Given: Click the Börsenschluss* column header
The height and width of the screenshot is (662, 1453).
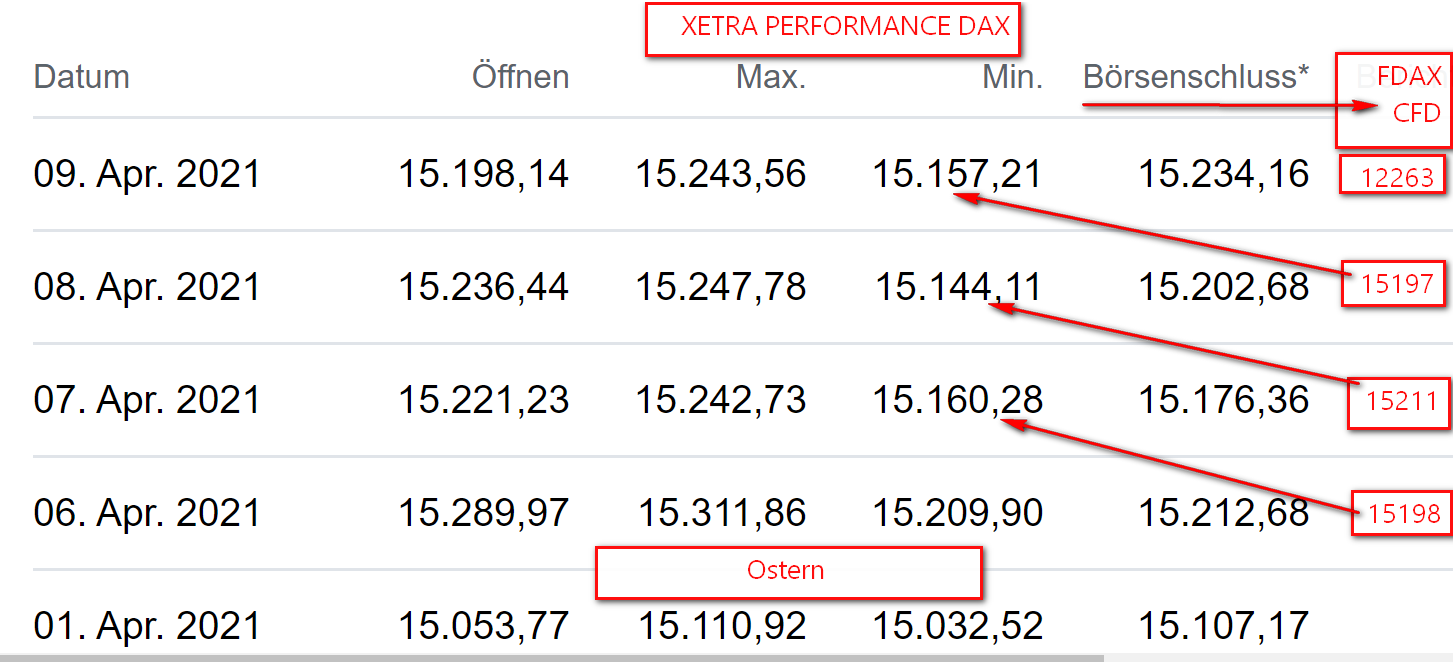Looking at the screenshot, I should [x=1196, y=77].
